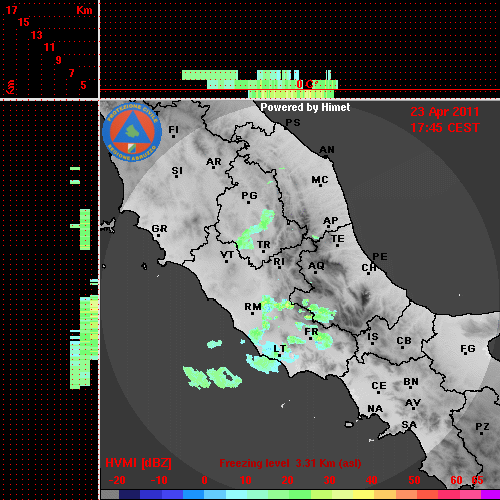Image resolution: width=500 pixels, height=500 pixels.
Task: Click the -20 dBZ scale value
Action: 117,480
